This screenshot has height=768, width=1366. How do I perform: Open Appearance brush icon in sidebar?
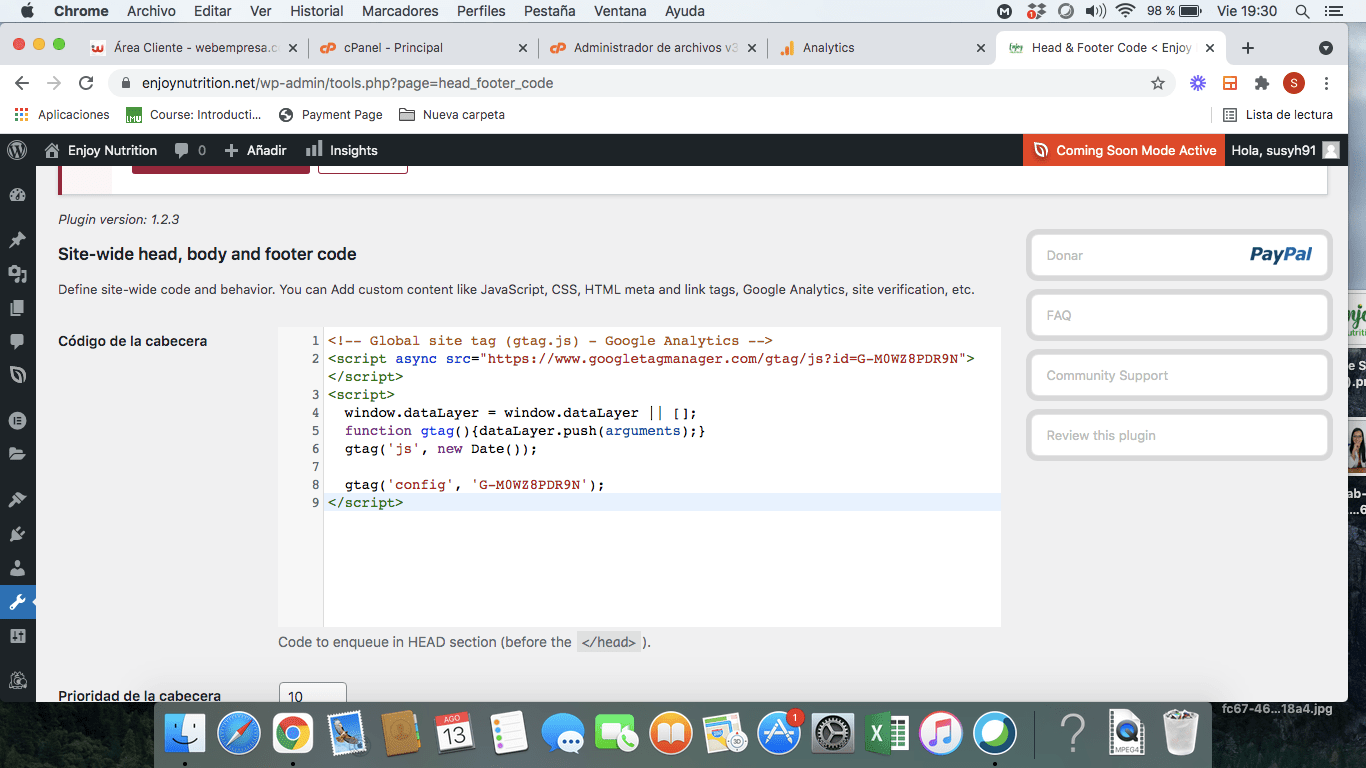tap(17, 499)
